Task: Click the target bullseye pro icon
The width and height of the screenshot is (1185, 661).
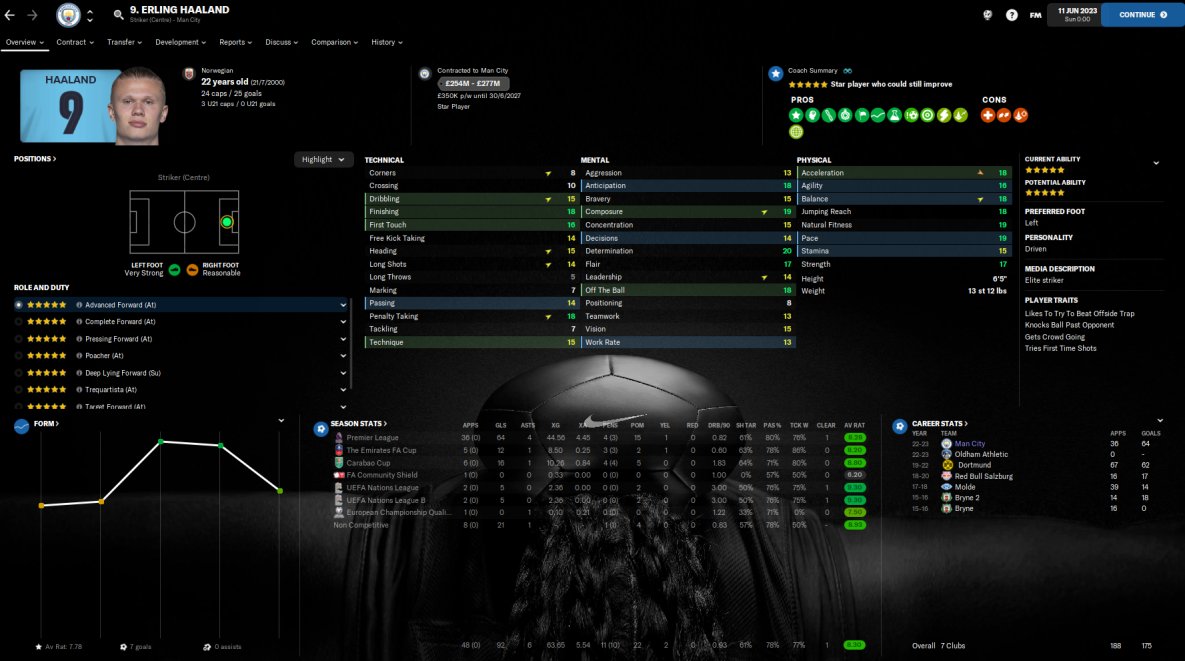Action: (x=927, y=116)
